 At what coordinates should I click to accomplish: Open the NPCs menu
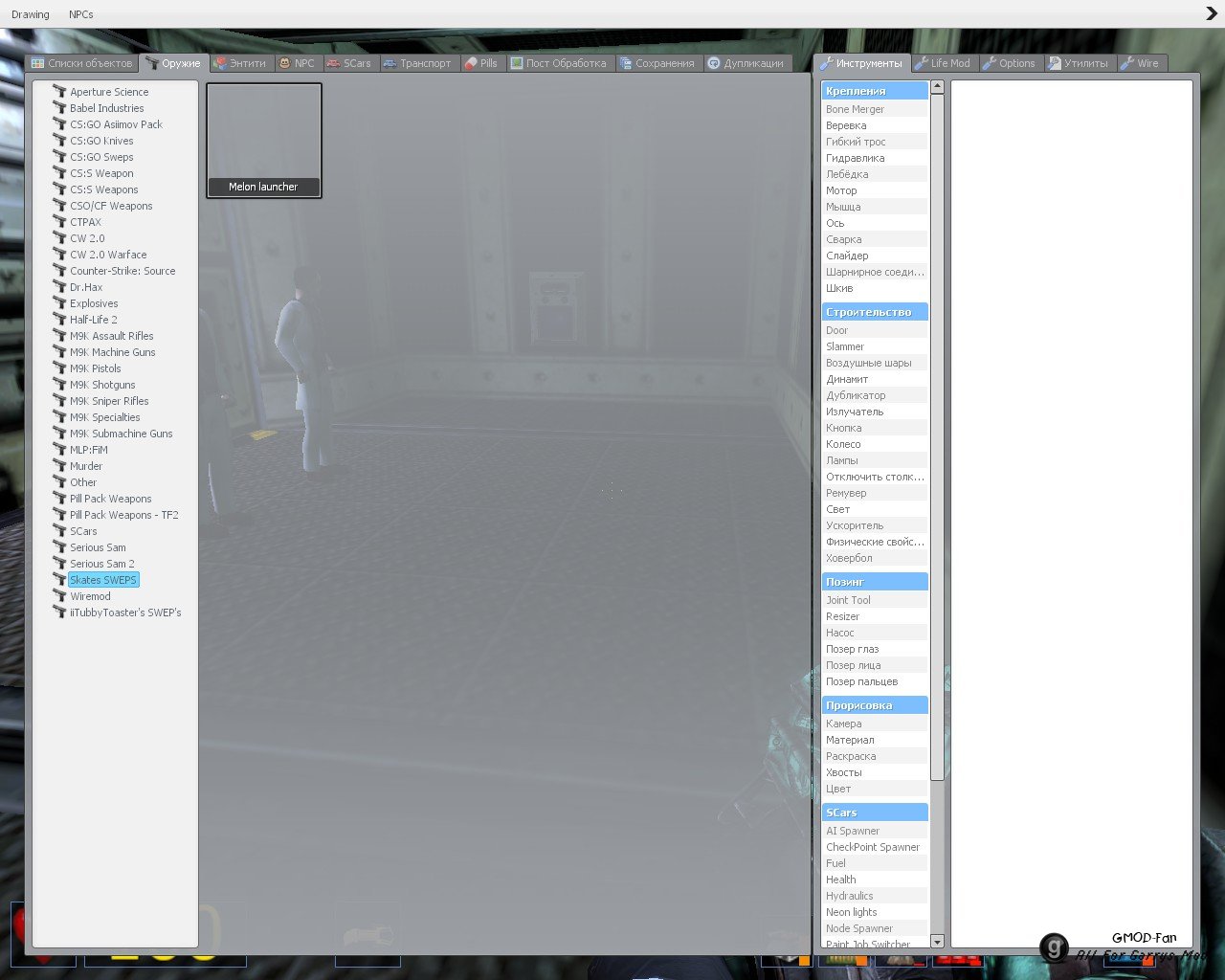pos(81,14)
